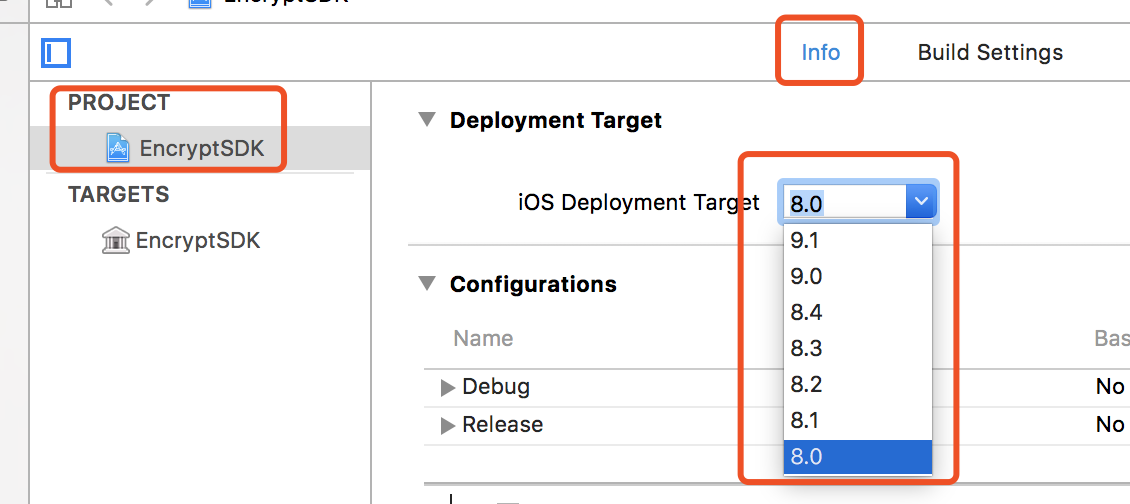The height and width of the screenshot is (504, 1130).
Task: Select EncryptSDK under TARGETS
Action: pyautogui.click(x=197, y=240)
